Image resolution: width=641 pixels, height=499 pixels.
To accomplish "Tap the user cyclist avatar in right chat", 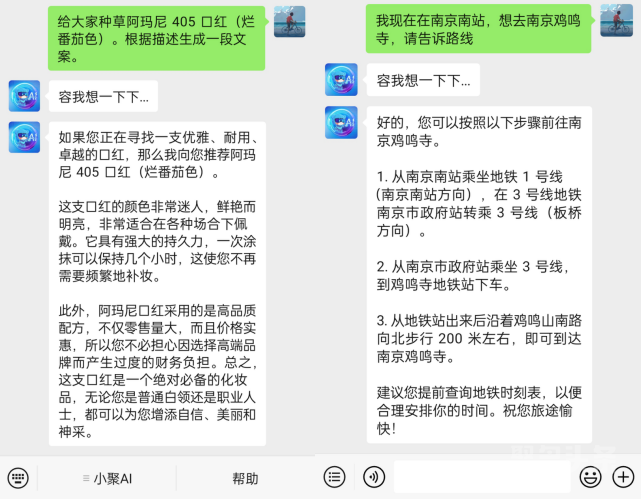I will point(616,20).
